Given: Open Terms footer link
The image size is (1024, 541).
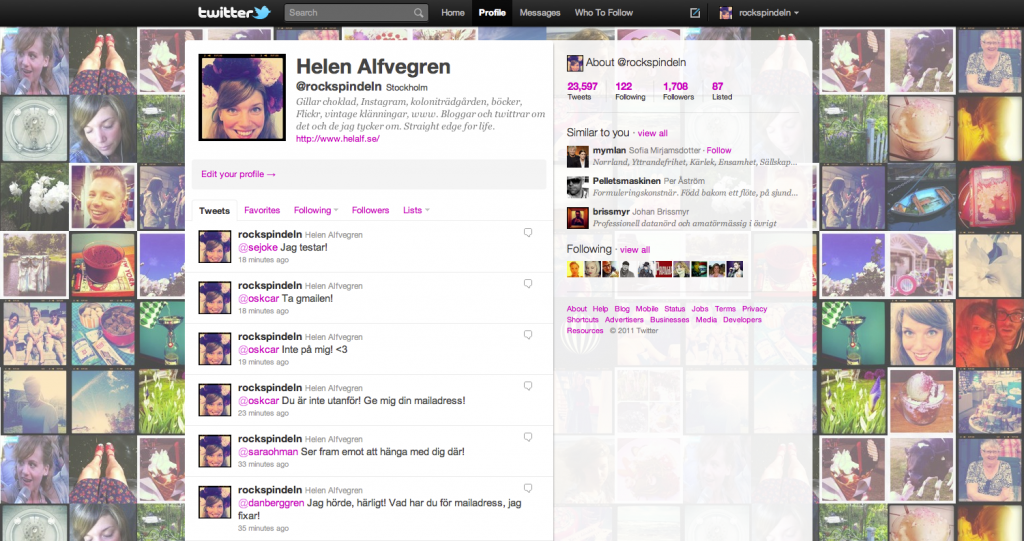Looking at the screenshot, I should (725, 308).
